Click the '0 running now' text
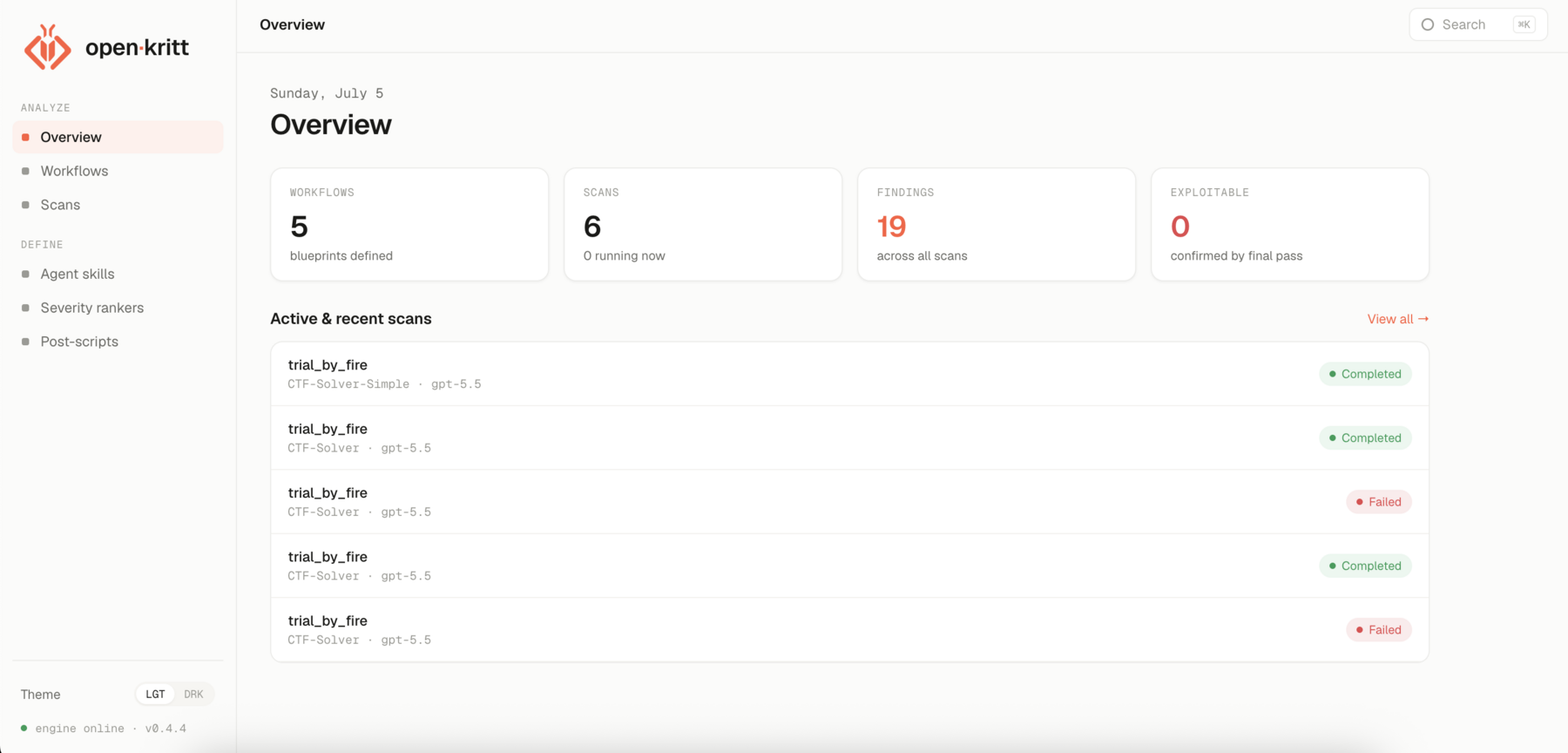Viewport: 1568px width, 753px height. [x=624, y=255]
